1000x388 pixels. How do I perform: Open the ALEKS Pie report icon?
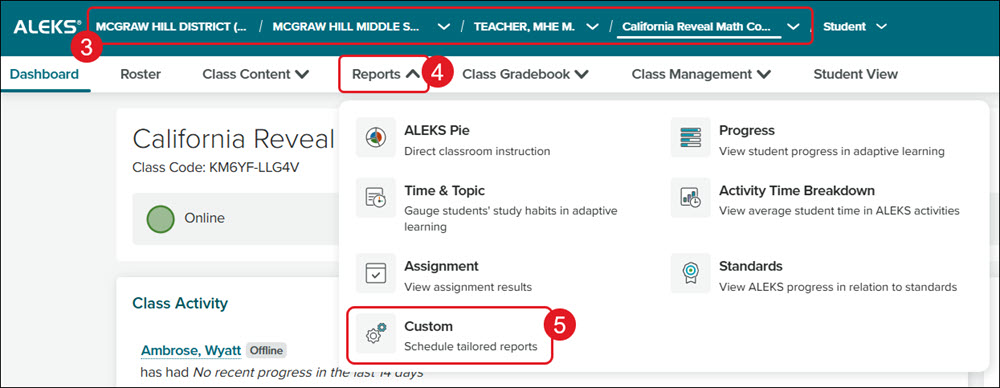coord(376,137)
